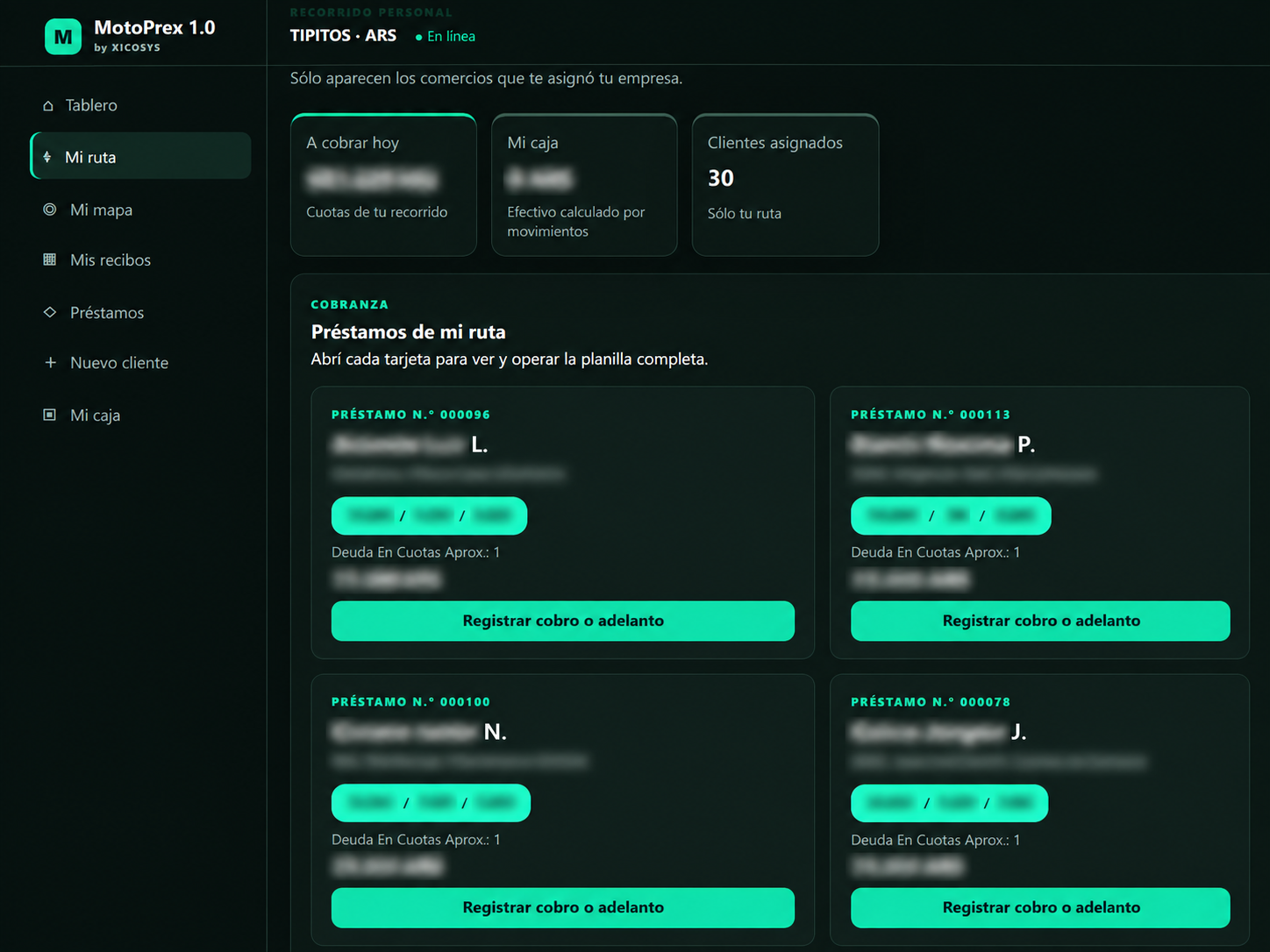Click client name ending in J.
Image resolution: width=1270 pixels, height=952 pixels.
(938, 731)
